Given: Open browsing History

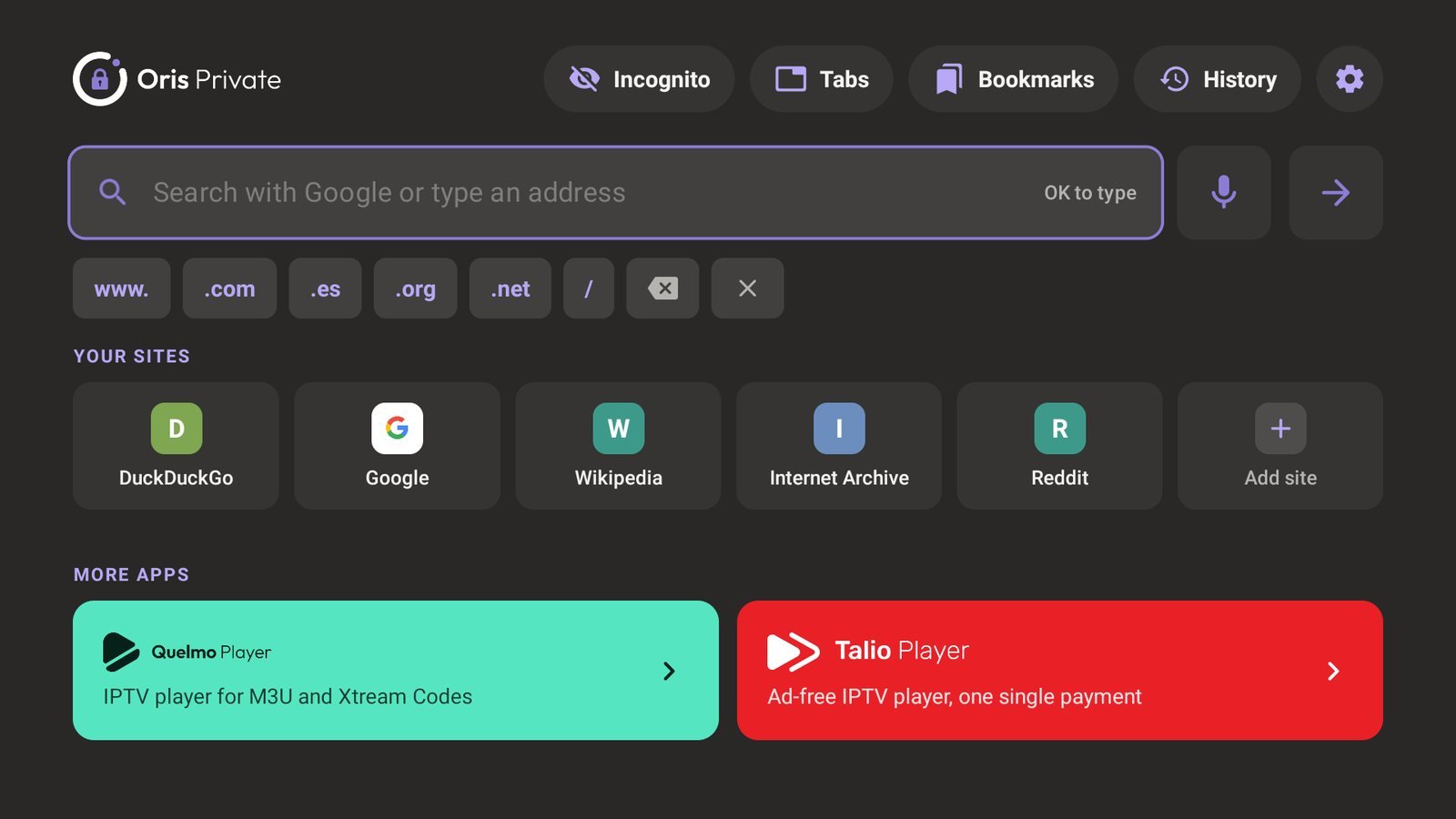Looking at the screenshot, I should click(1218, 79).
